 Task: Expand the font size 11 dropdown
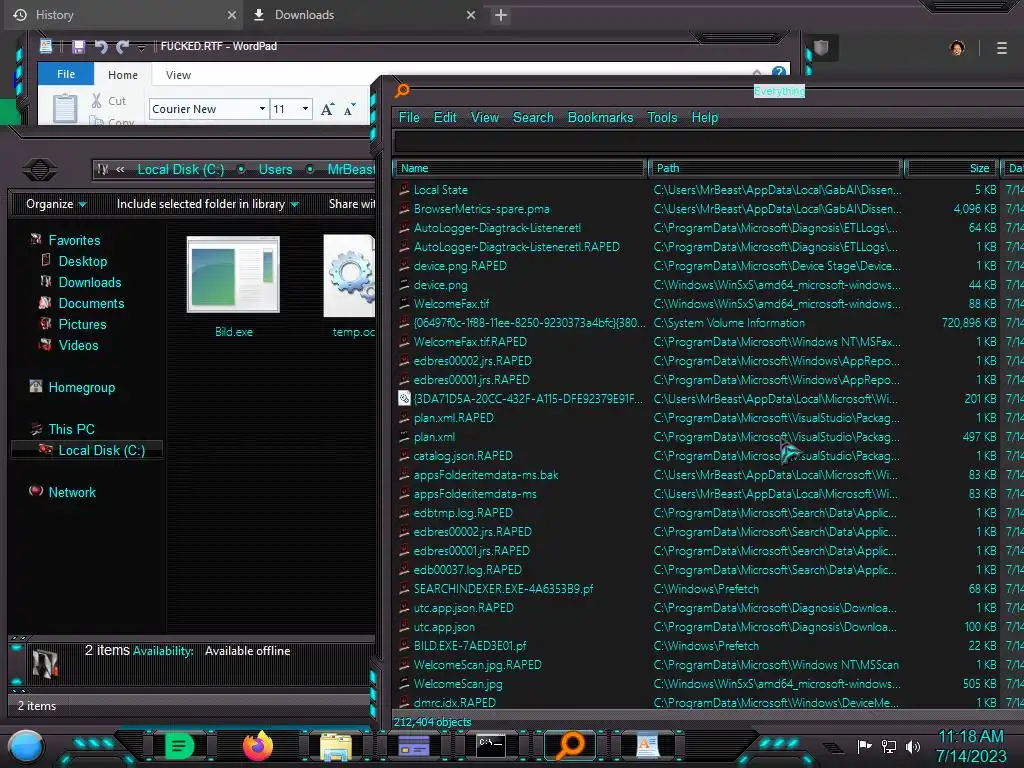[x=305, y=108]
